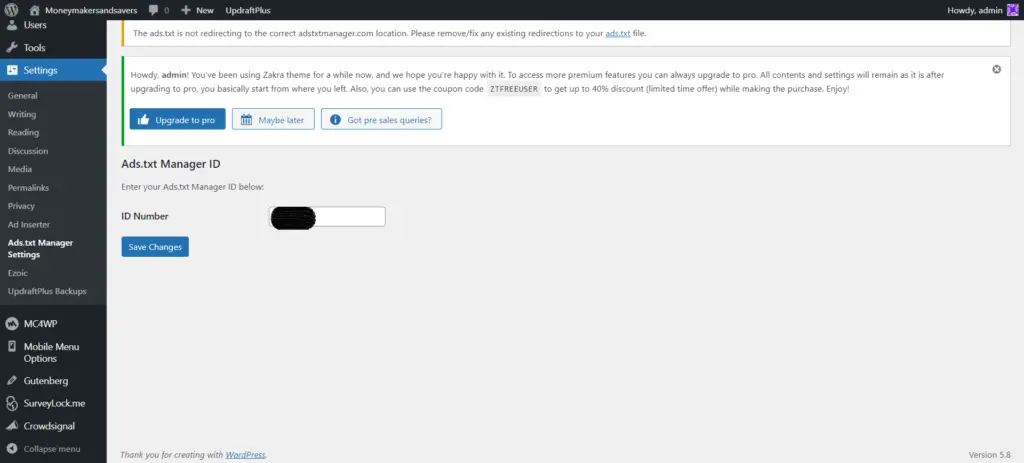Click info icon on pre sales queries
The height and width of the screenshot is (463, 1024).
[335, 120]
